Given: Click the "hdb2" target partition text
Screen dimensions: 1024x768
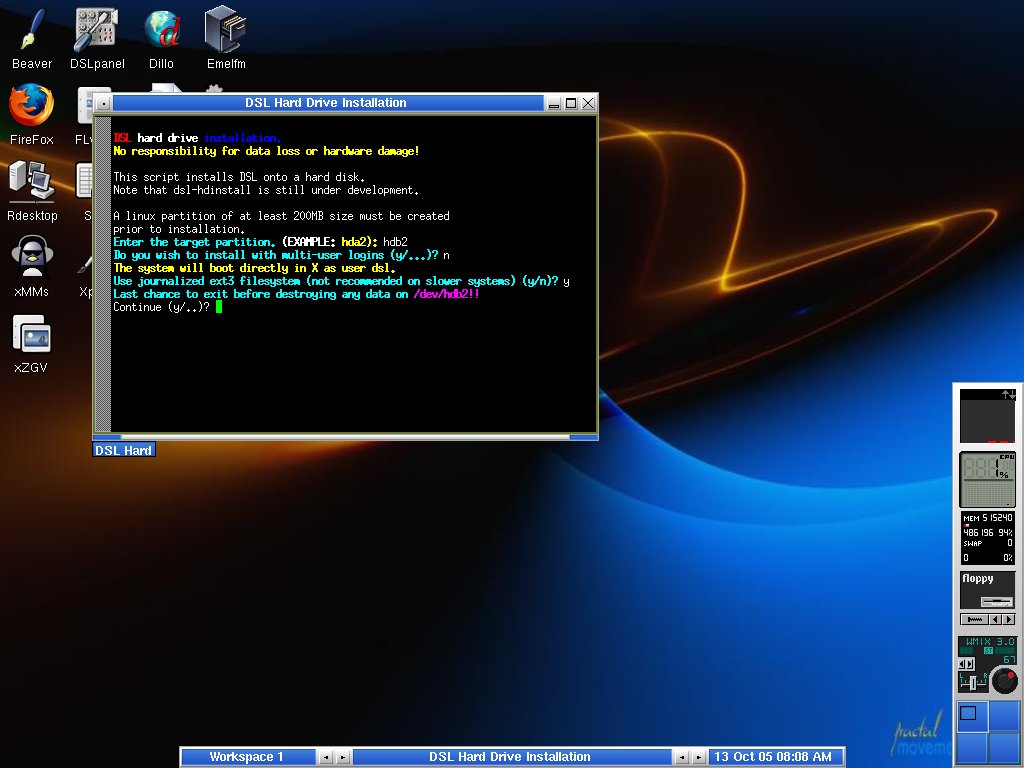Looking at the screenshot, I should pos(395,242).
